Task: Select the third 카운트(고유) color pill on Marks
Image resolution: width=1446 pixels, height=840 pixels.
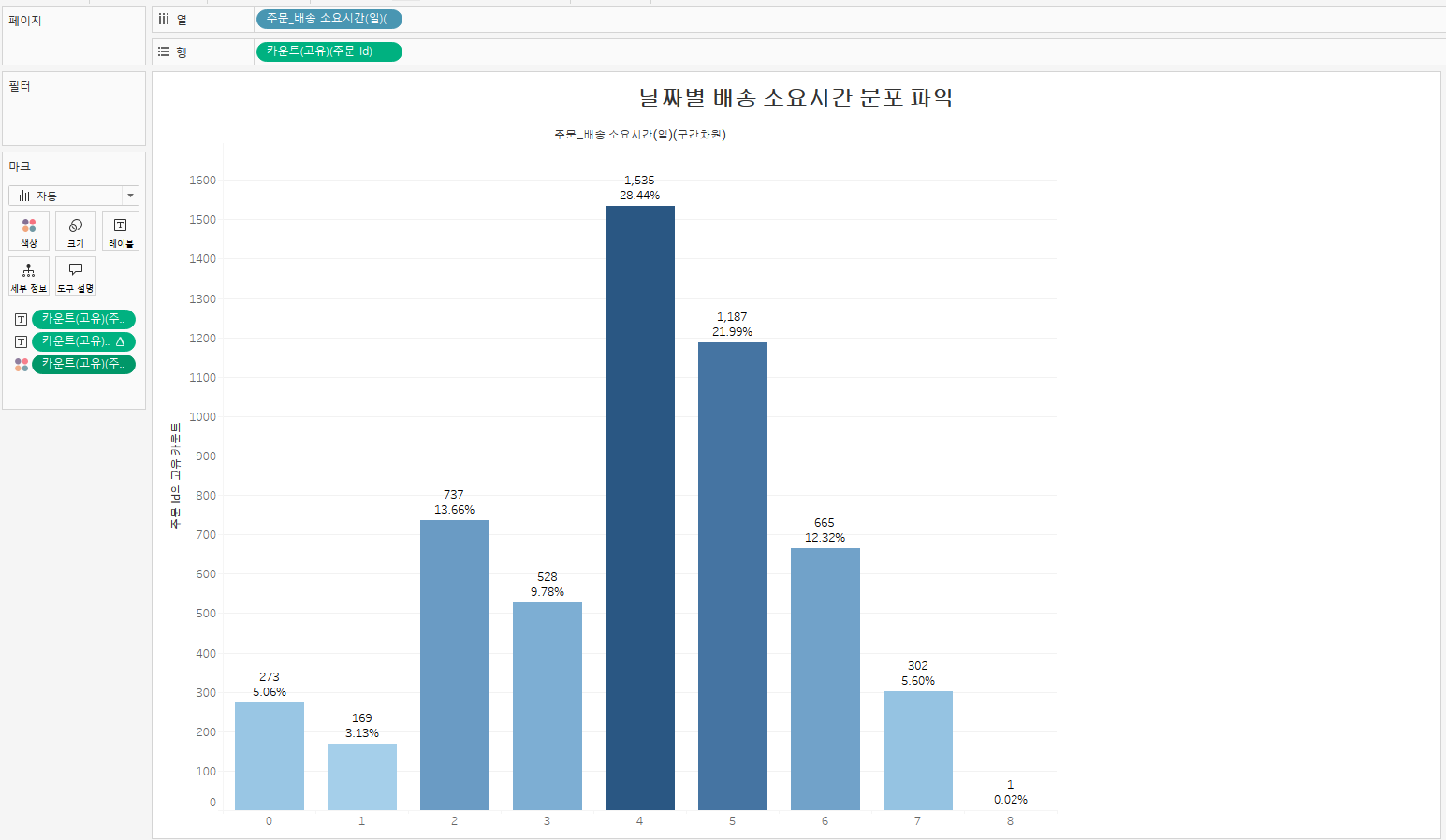Action: click(x=83, y=364)
